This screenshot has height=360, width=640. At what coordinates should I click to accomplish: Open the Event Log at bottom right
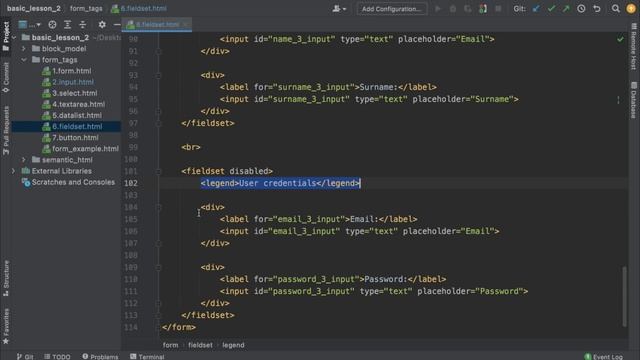pos(603,356)
